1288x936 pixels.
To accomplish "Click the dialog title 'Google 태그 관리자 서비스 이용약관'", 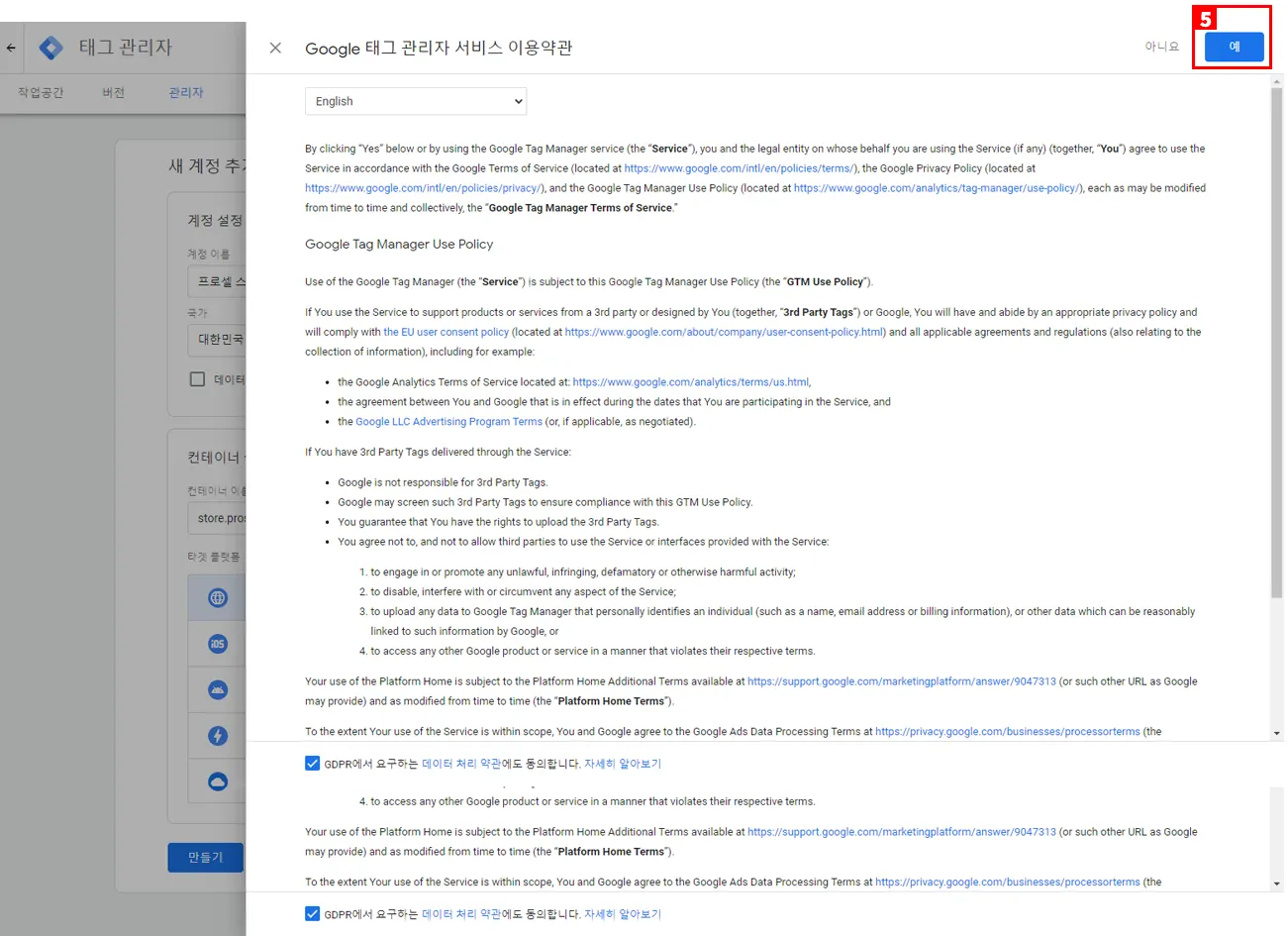I will click(x=439, y=48).
